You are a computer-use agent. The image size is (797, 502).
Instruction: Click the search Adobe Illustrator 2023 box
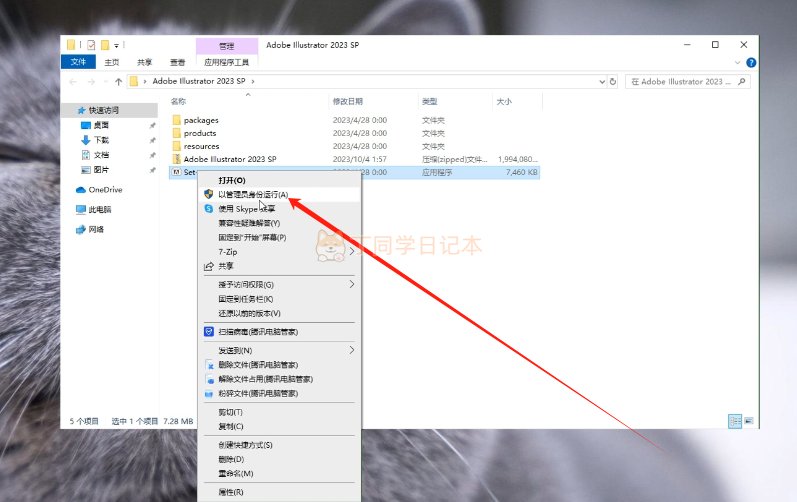688,81
